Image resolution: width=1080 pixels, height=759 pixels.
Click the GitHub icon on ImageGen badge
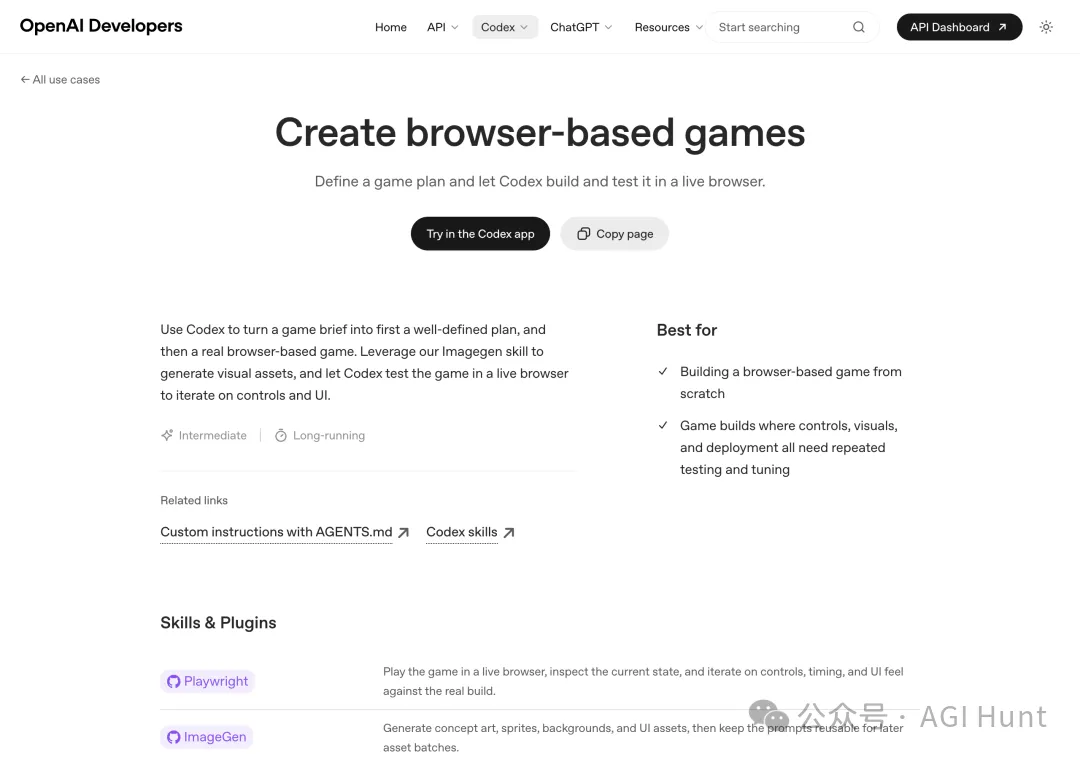173,737
